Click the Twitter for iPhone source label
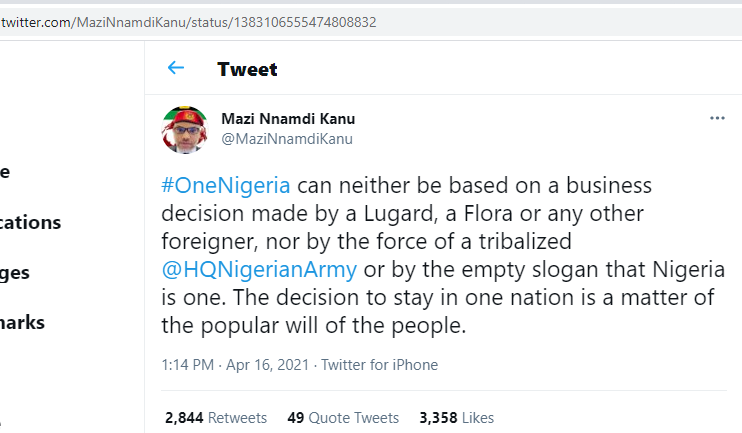742x433 pixels. coord(381,365)
